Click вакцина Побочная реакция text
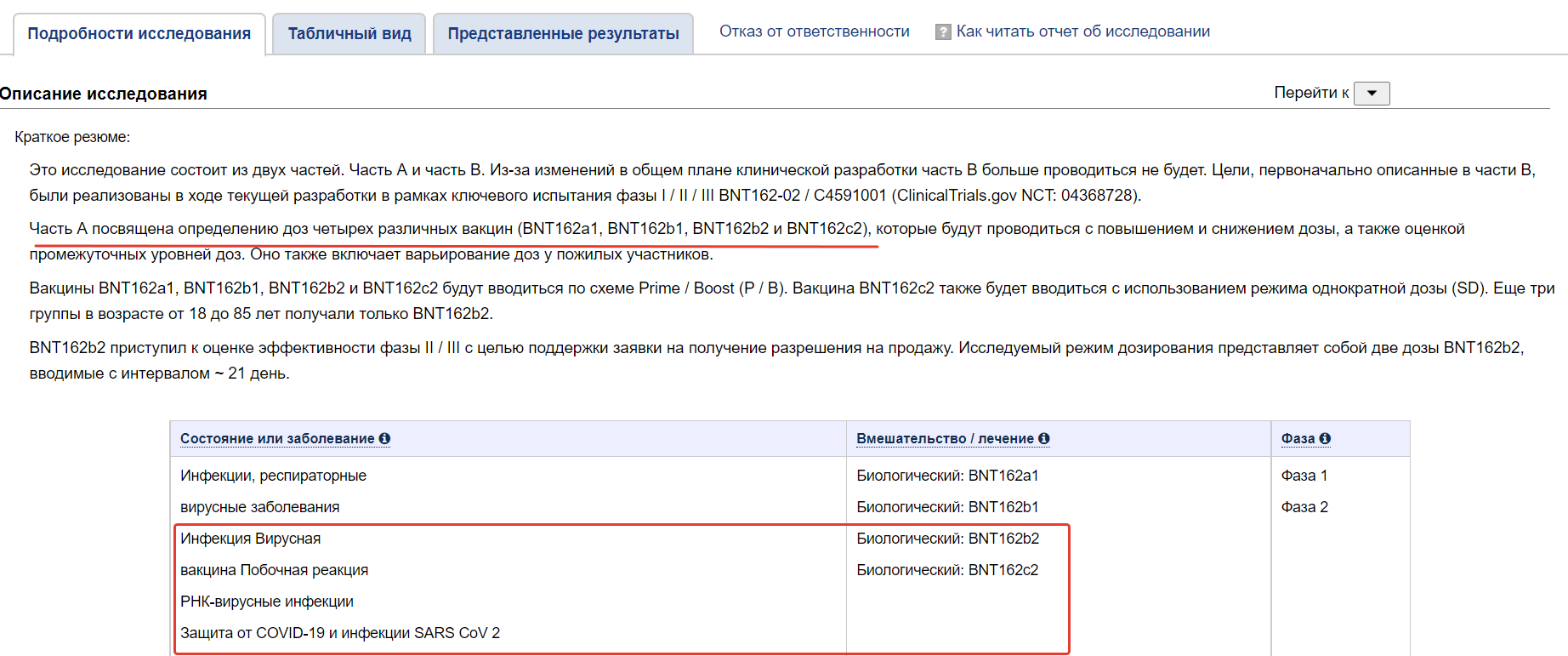The height and width of the screenshot is (656, 1568). 274,570
